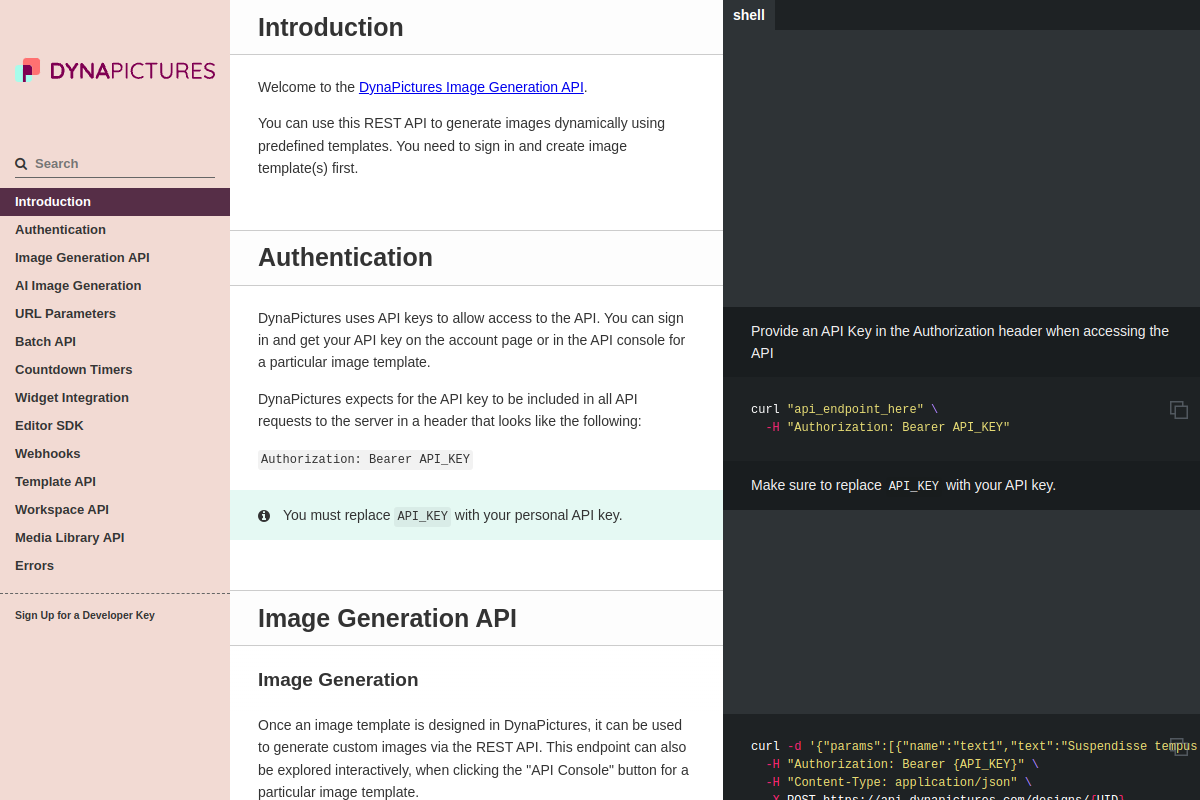Copy the curl -d params code block
Screen dimensions: 1200x800
(x=1179, y=746)
